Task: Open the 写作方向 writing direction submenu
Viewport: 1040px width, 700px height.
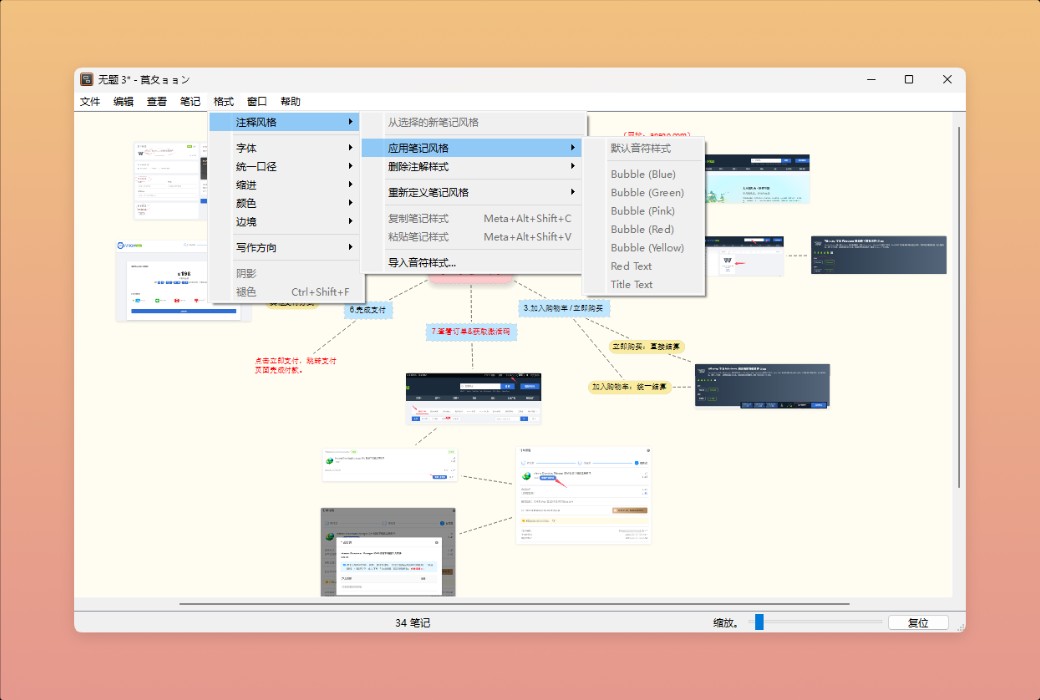Action: tap(252, 246)
